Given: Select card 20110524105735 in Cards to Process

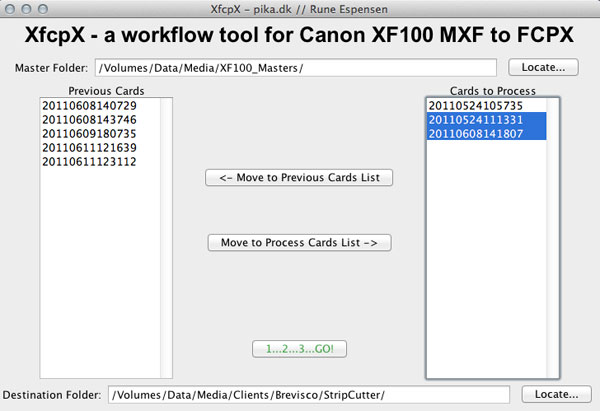Looking at the screenshot, I should [486, 106].
